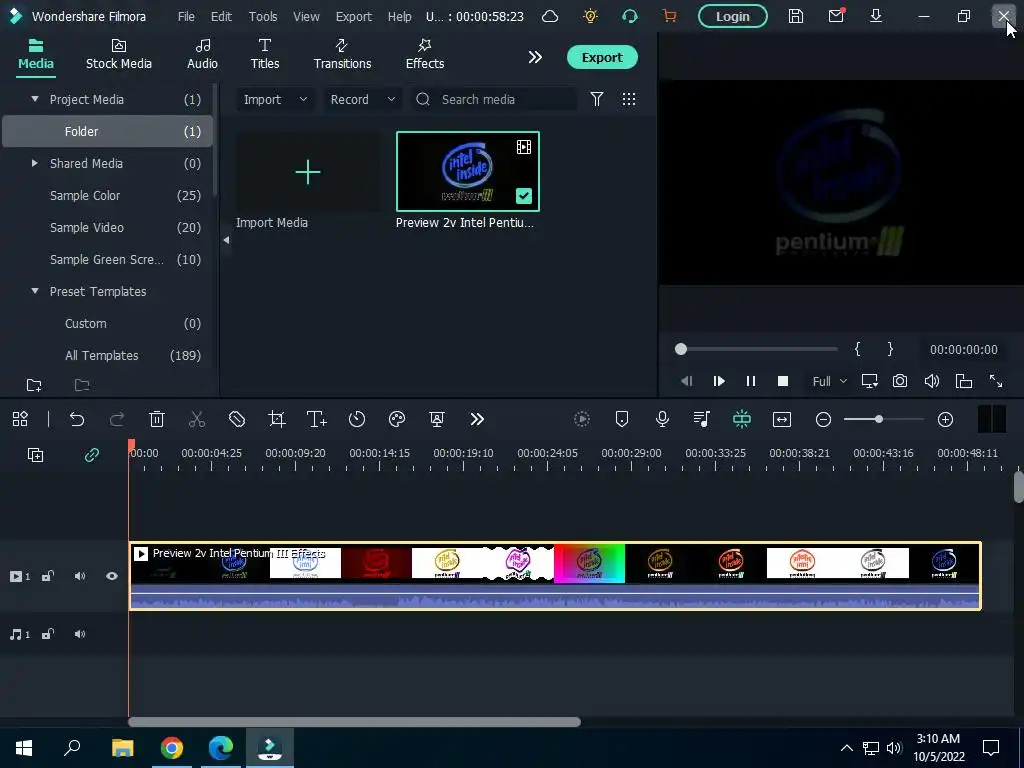Click the Login button
The height and width of the screenshot is (768, 1024).
pos(733,16)
